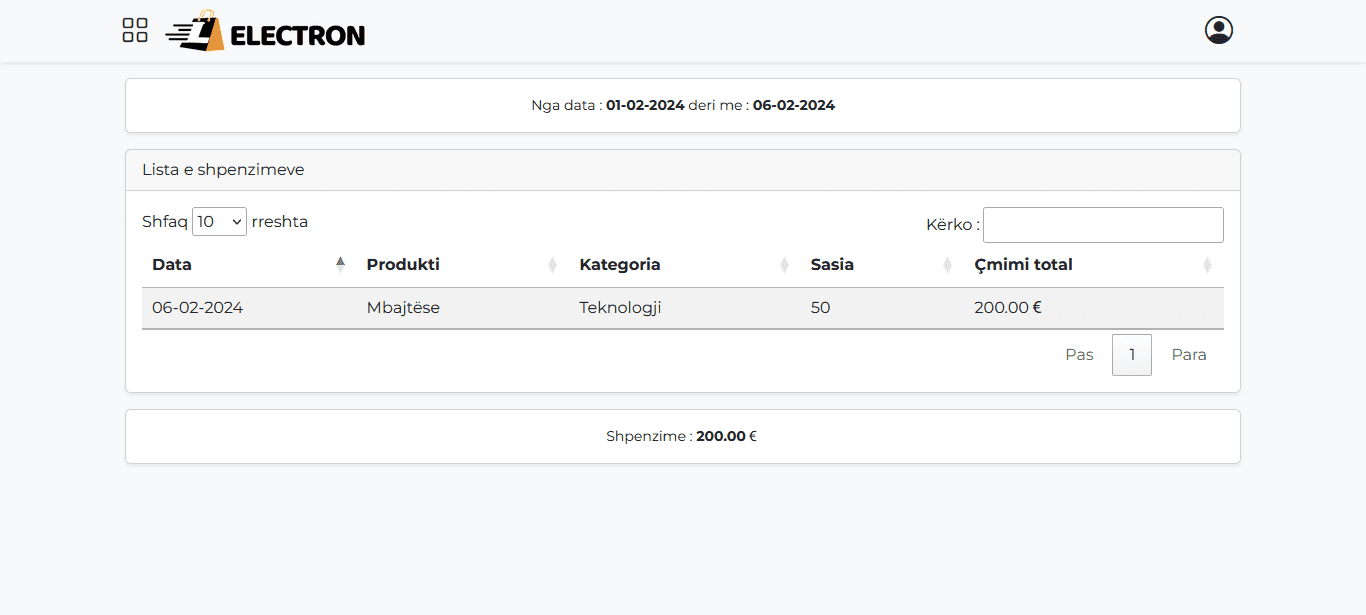1366x615 pixels.
Task: Click the quantity cell showing 50
Action: coord(820,308)
